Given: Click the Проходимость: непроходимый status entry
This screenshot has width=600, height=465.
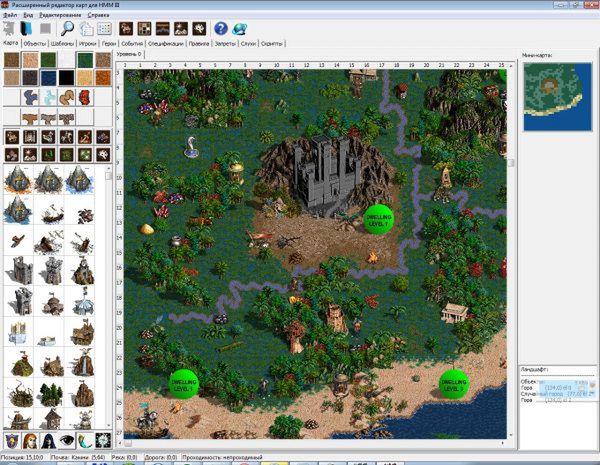Looking at the screenshot, I should [222, 457].
